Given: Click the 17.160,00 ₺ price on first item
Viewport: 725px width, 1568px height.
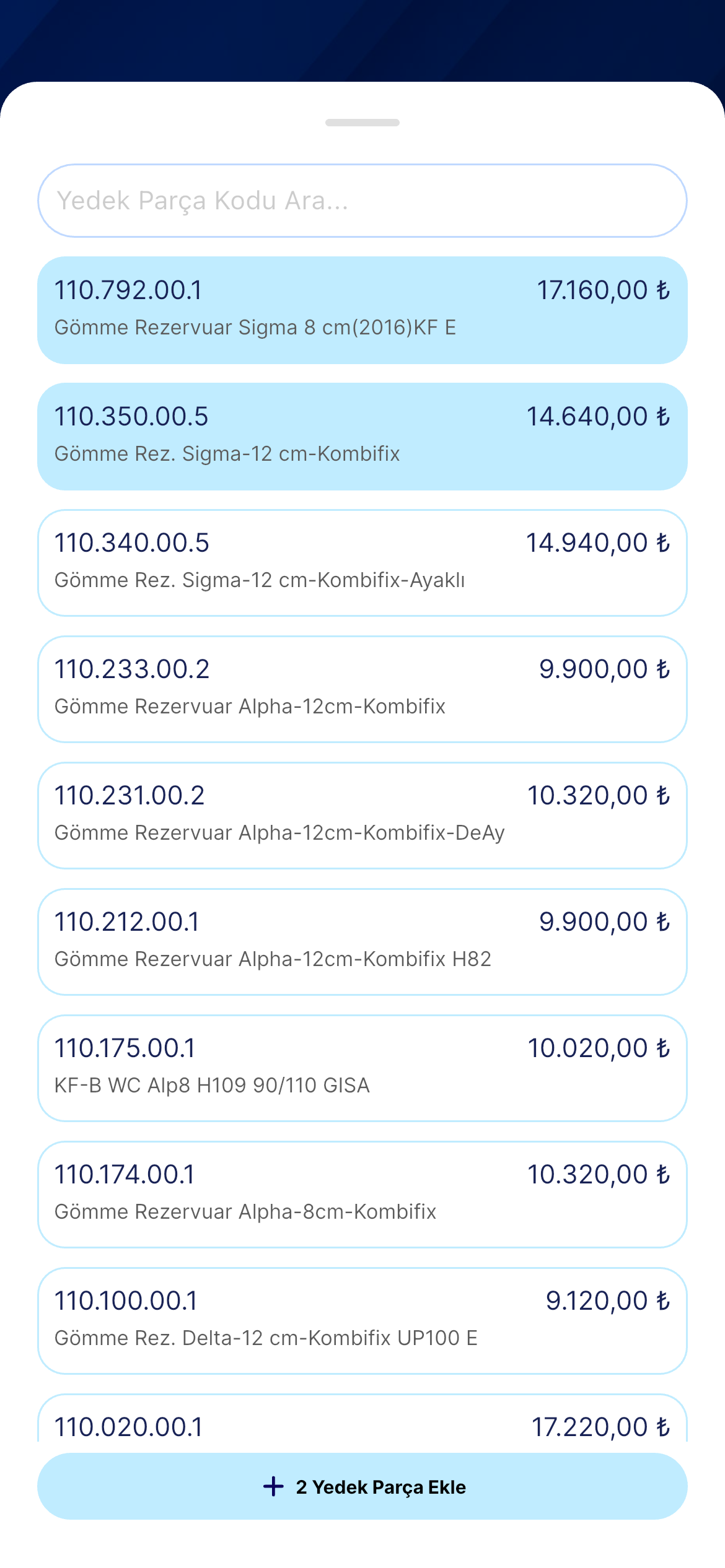Looking at the screenshot, I should pyautogui.click(x=604, y=290).
